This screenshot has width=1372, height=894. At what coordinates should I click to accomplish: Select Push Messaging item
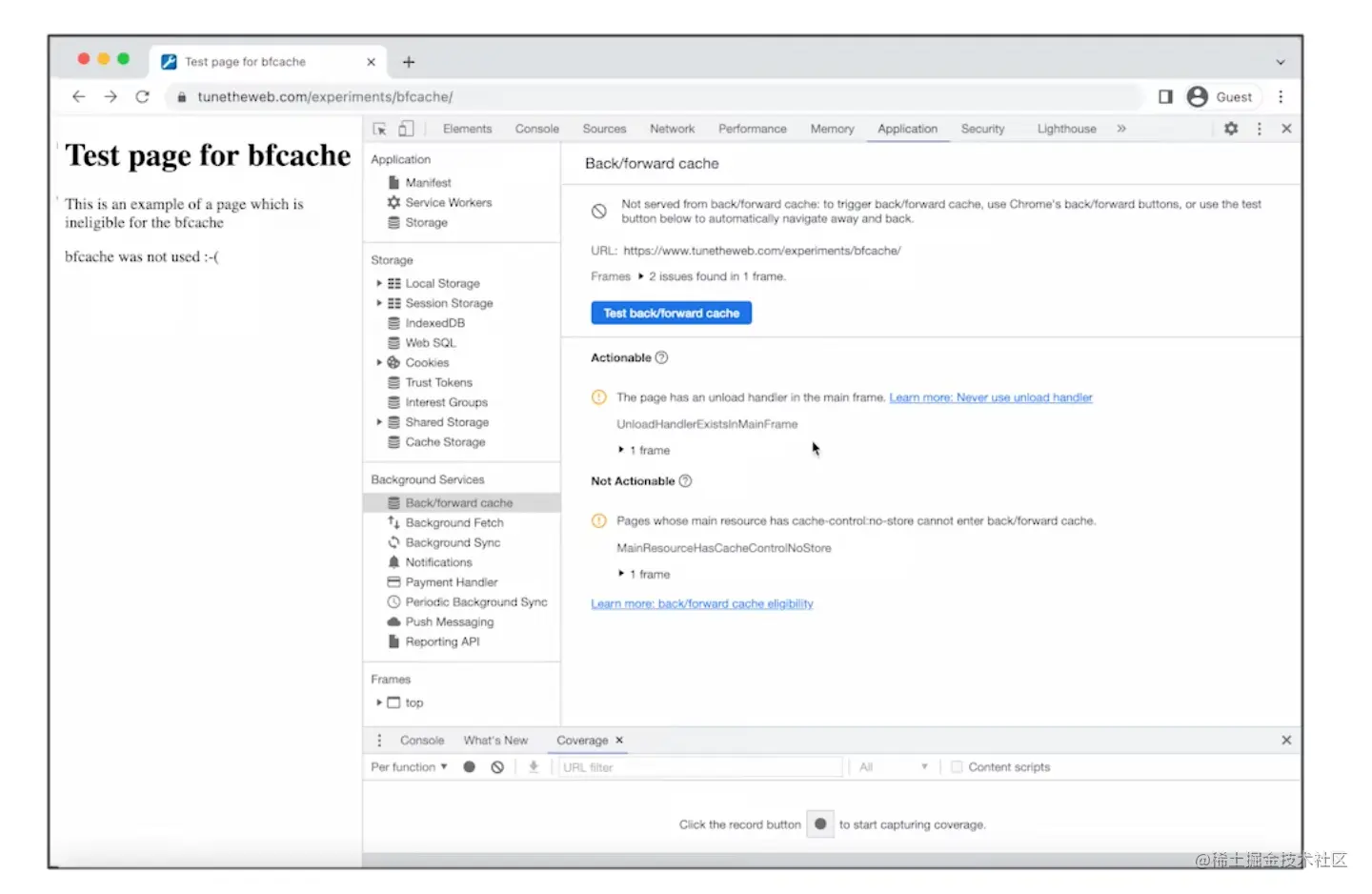[449, 621]
